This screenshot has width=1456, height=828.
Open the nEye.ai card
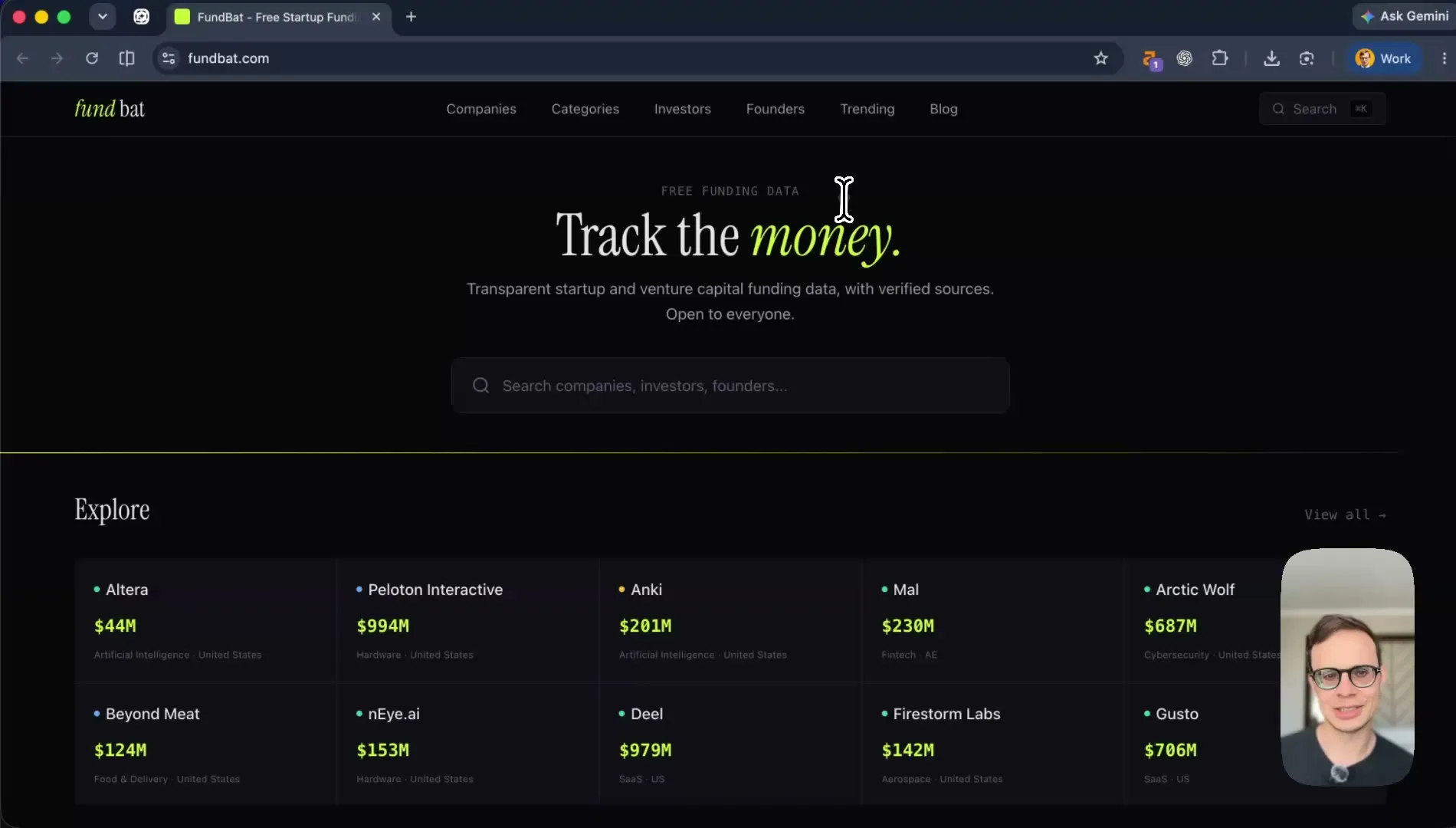[467, 744]
